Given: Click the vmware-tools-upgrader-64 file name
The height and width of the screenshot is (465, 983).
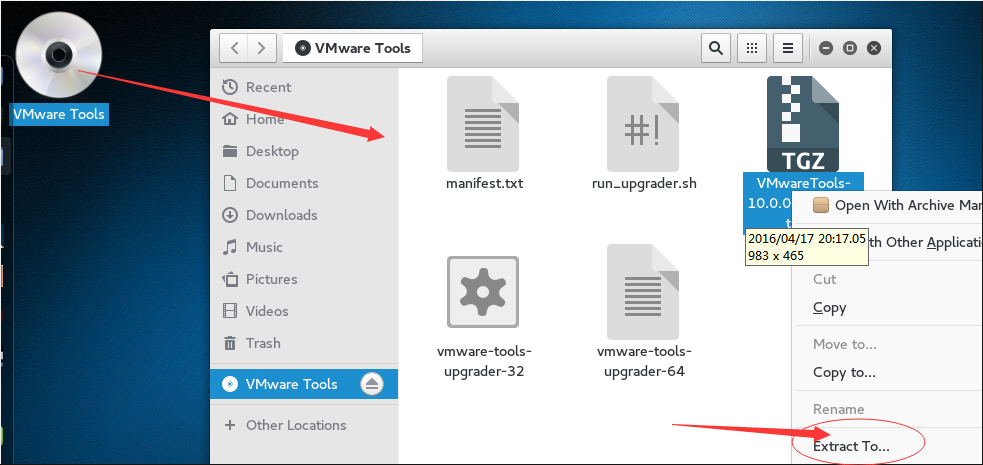Looking at the screenshot, I should 644,361.
